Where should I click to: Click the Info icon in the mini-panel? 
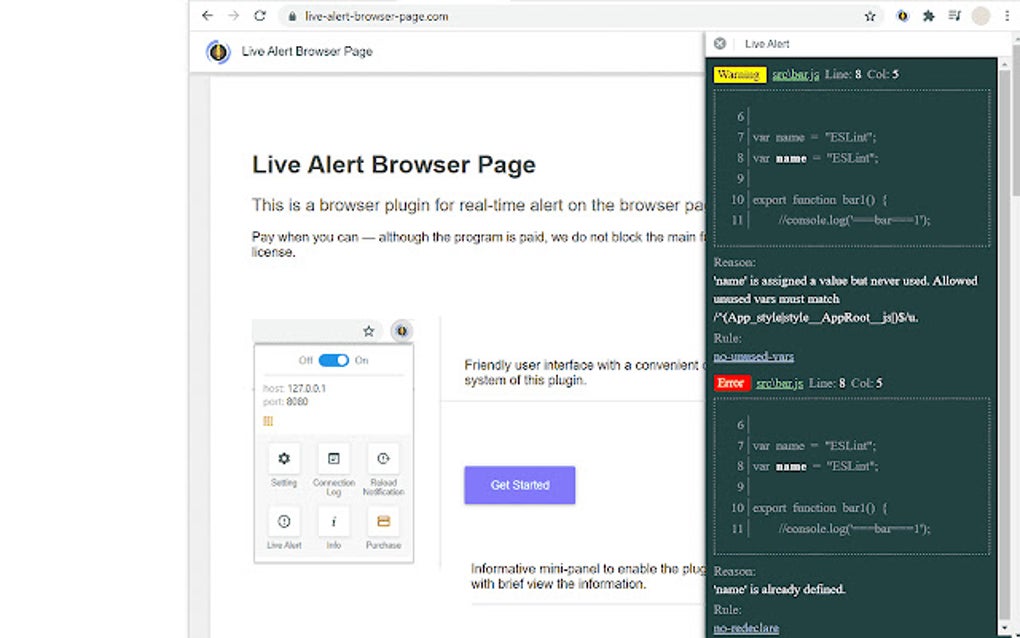click(x=333, y=522)
